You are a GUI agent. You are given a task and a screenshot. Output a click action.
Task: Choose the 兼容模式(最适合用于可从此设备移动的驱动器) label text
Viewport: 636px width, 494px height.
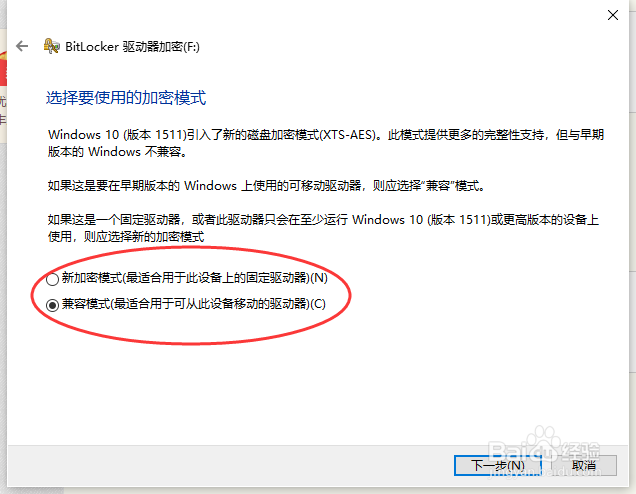point(193,304)
